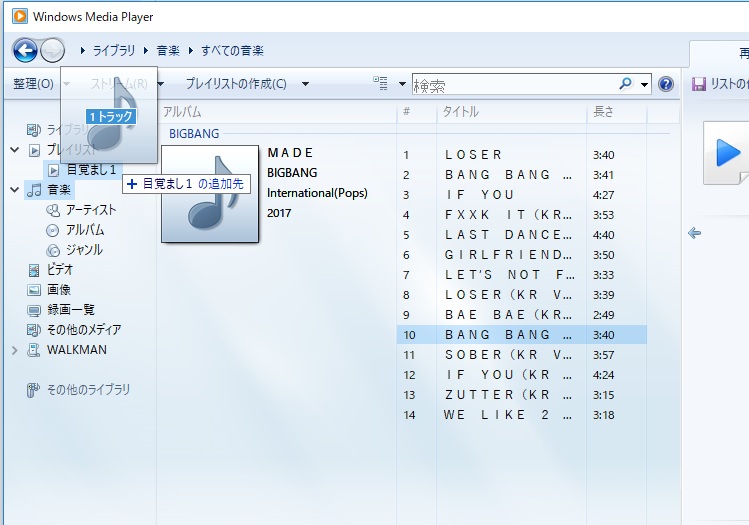Collapse the 音楽 tree node
This screenshot has height=525, width=749.
pyautogui.click(x=15, y=190)
